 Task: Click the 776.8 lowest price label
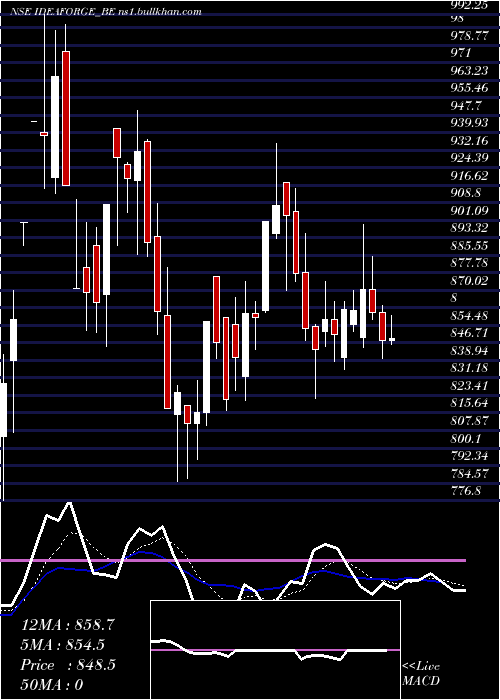[467, 491]
